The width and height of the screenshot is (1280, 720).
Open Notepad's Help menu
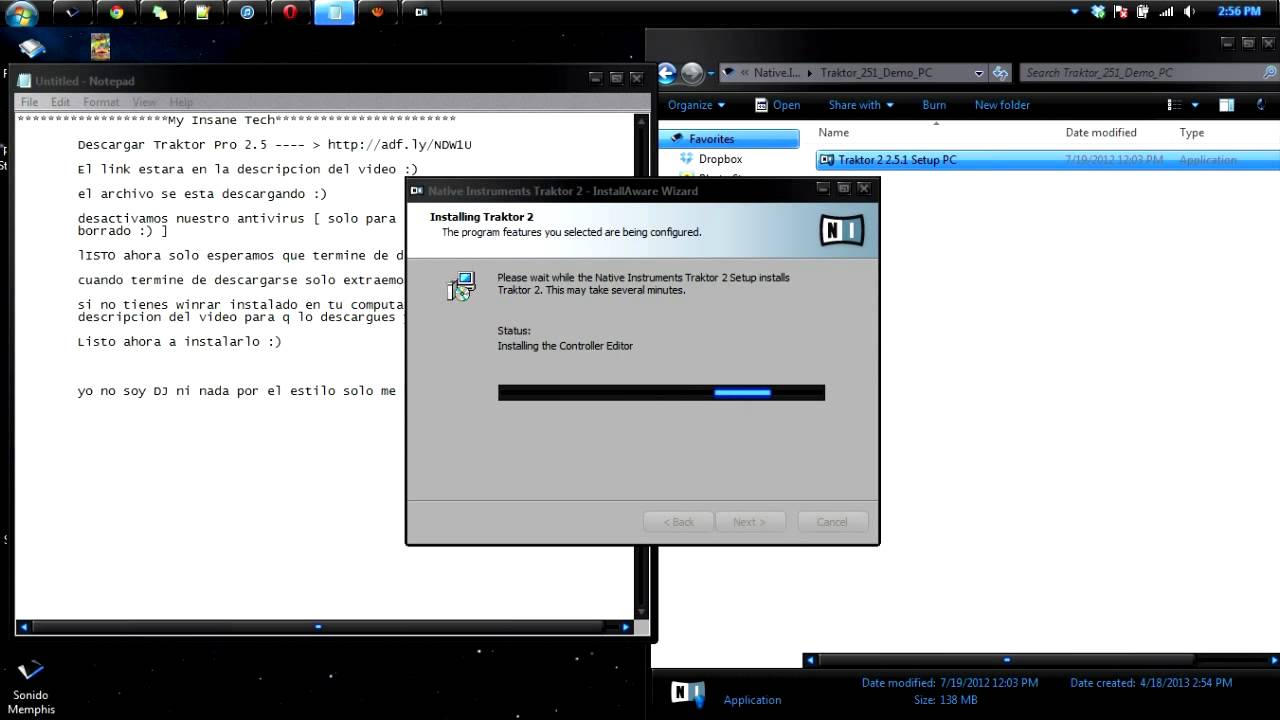[x=181, y=102]
